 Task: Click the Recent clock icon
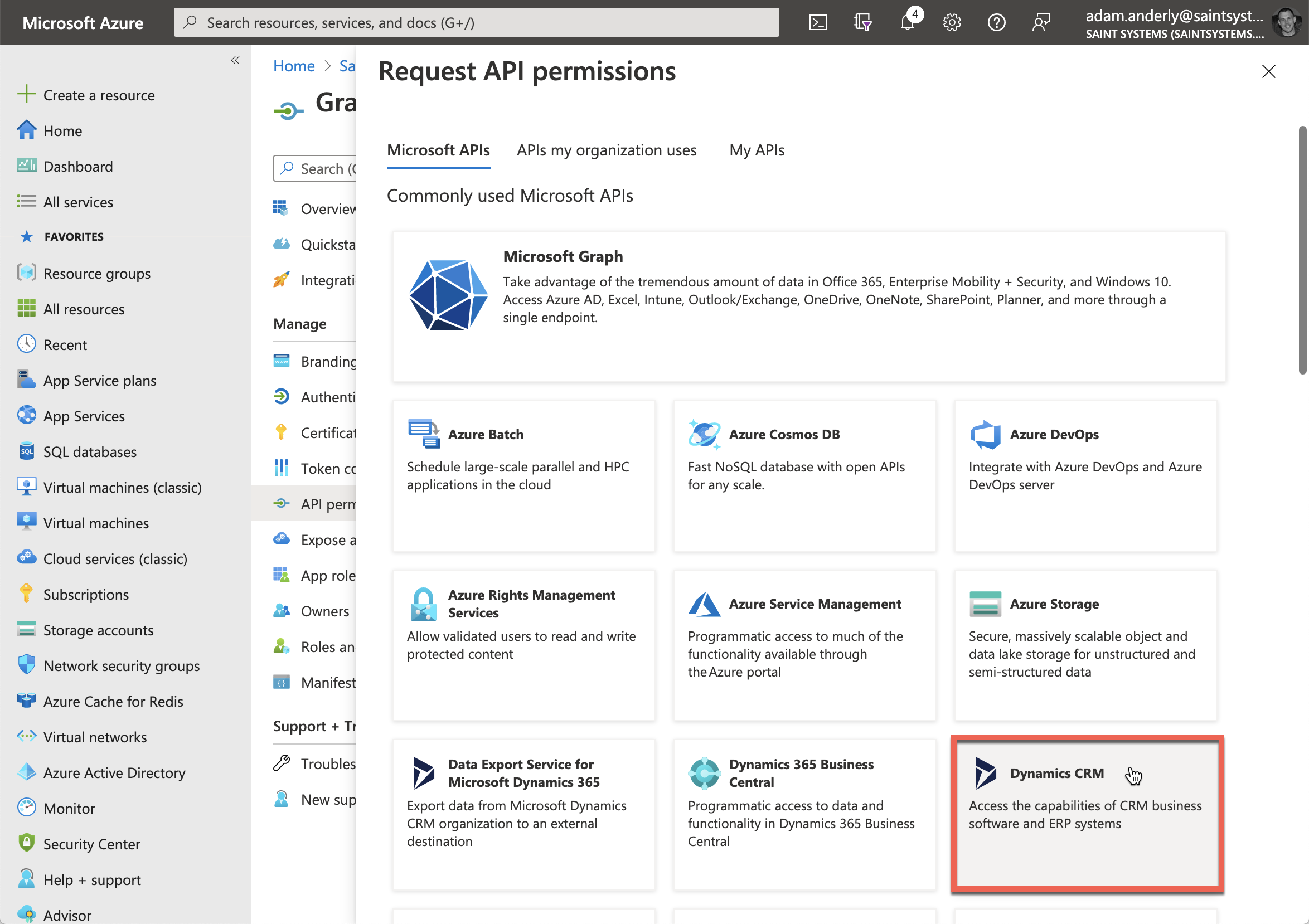[26, 344]
